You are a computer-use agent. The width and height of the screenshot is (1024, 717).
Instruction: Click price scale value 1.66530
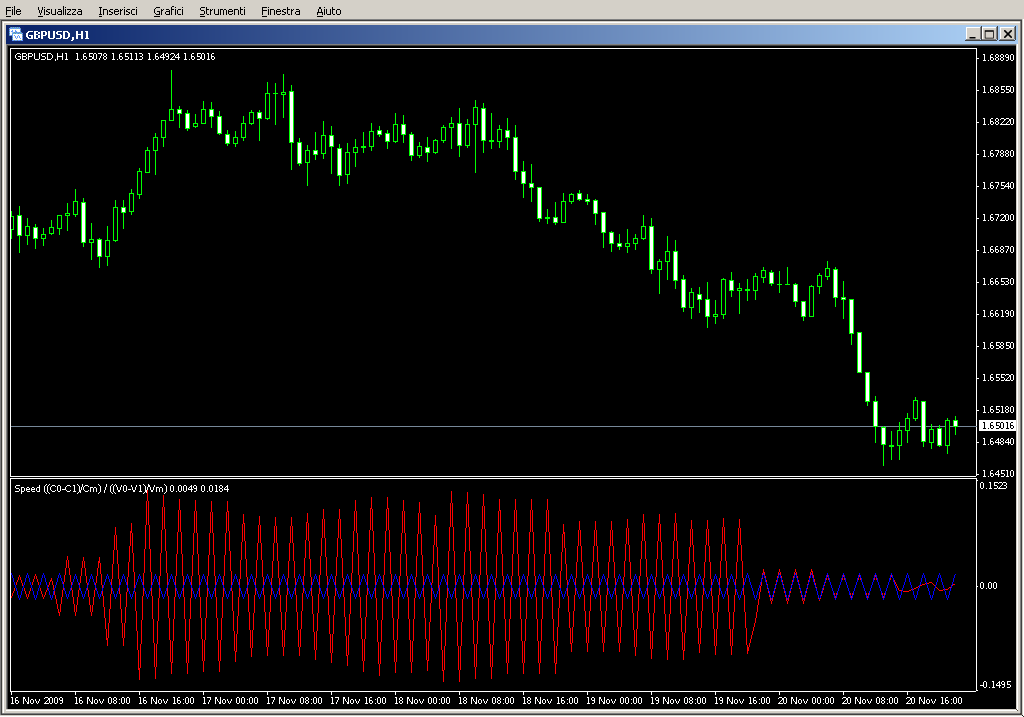pos(998,281)
